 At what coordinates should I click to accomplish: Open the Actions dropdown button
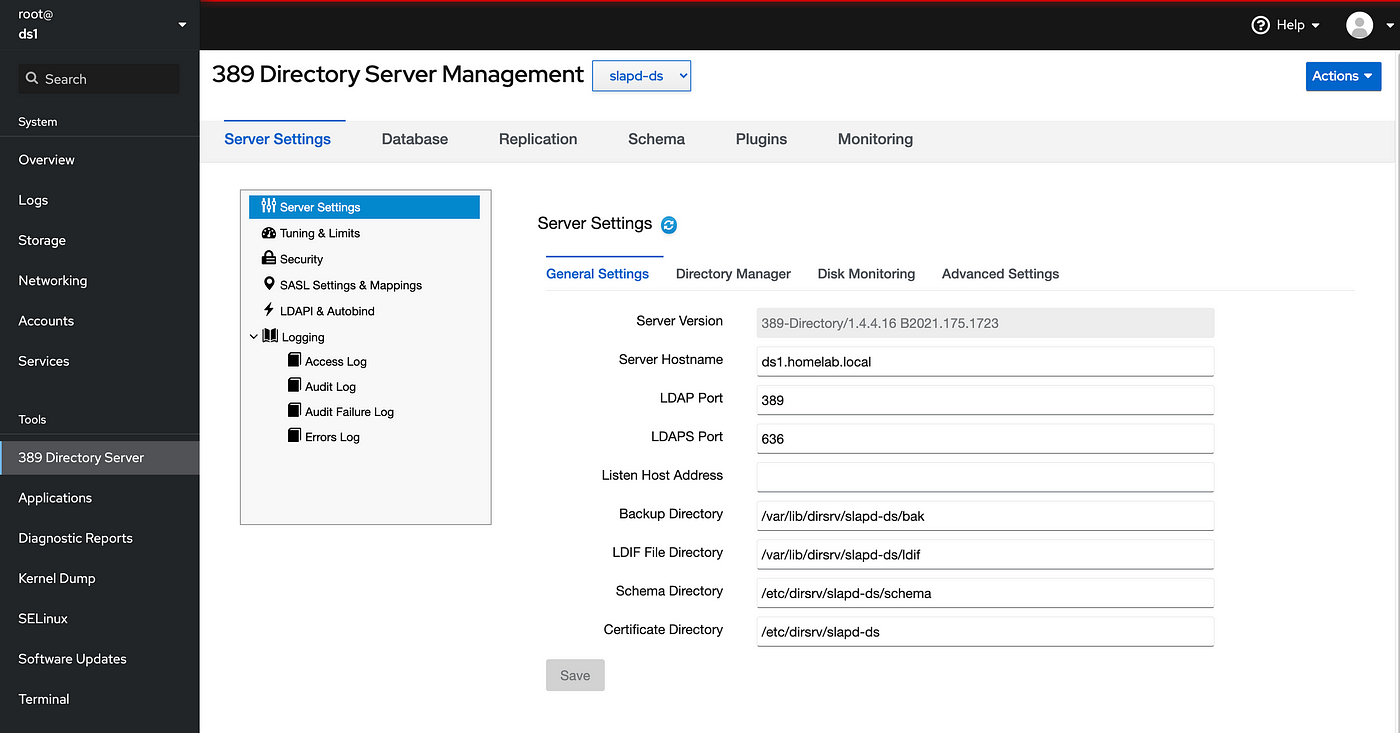[x=1343, y=76]
